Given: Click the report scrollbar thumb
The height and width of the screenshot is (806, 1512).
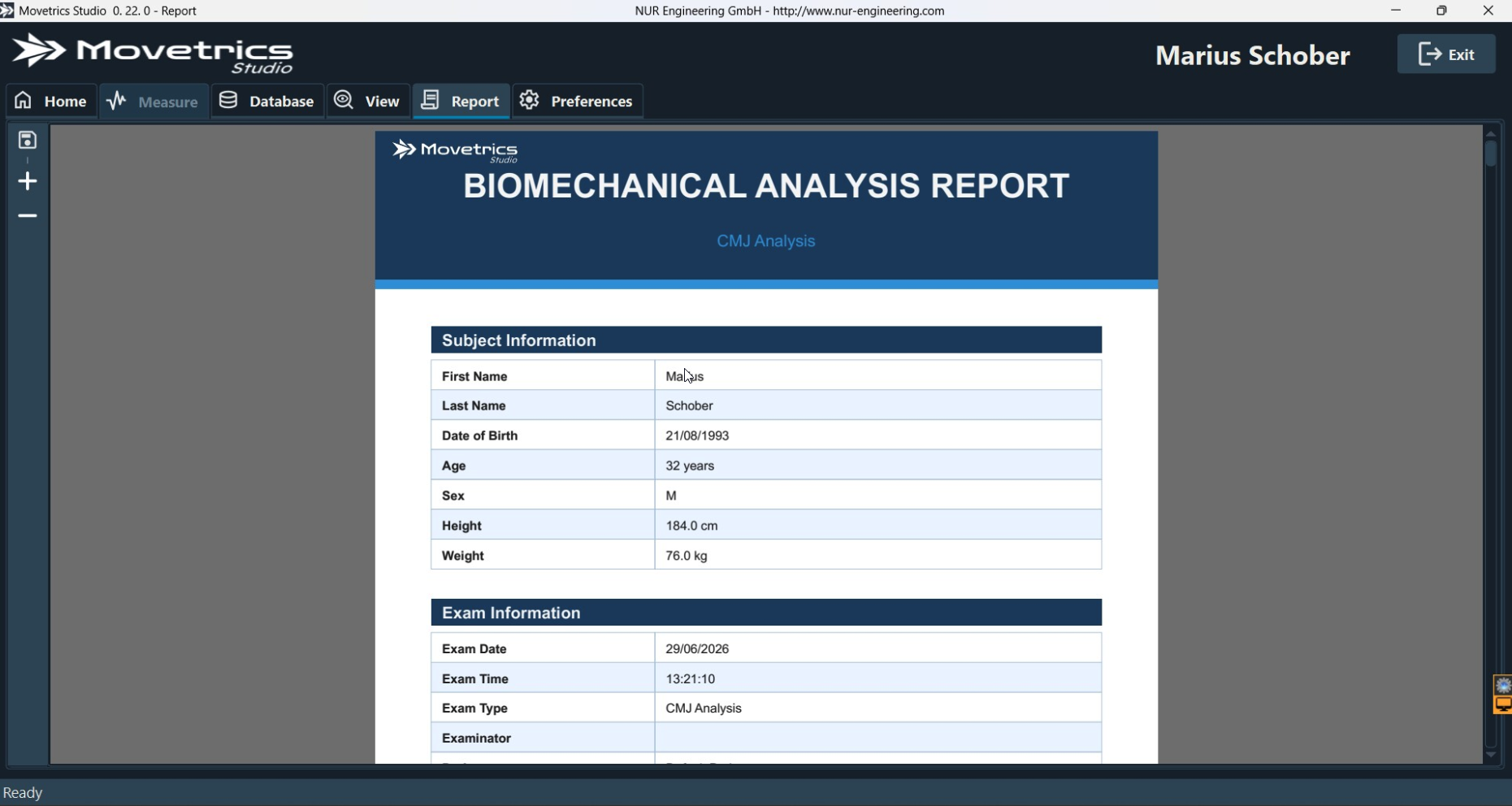Looking at the screenshot, I should (x=1491, y=154).
